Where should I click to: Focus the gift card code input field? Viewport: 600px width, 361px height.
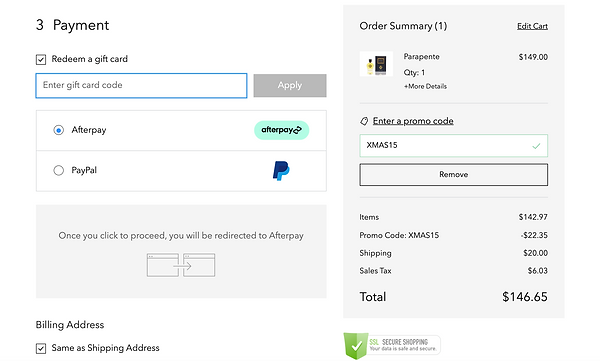[x=141, y=85]
